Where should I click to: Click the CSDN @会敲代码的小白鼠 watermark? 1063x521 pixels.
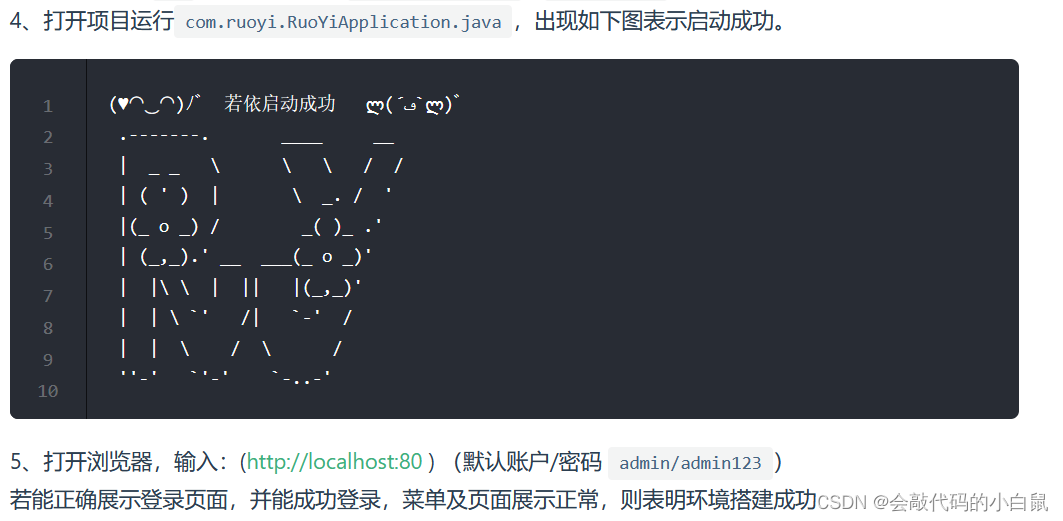(x=933, y=502)
